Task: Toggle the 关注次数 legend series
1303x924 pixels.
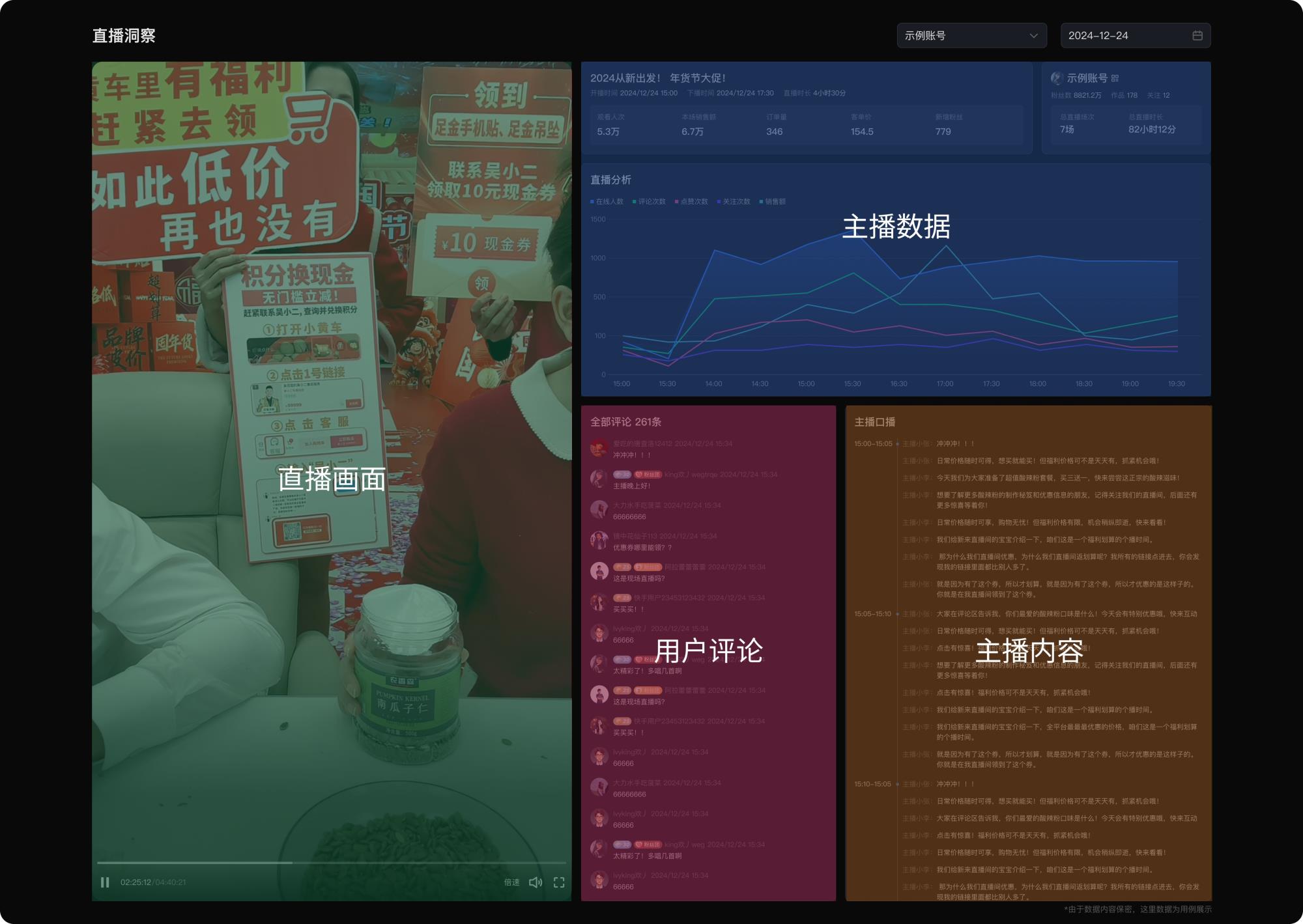Action: click(734, 202)
